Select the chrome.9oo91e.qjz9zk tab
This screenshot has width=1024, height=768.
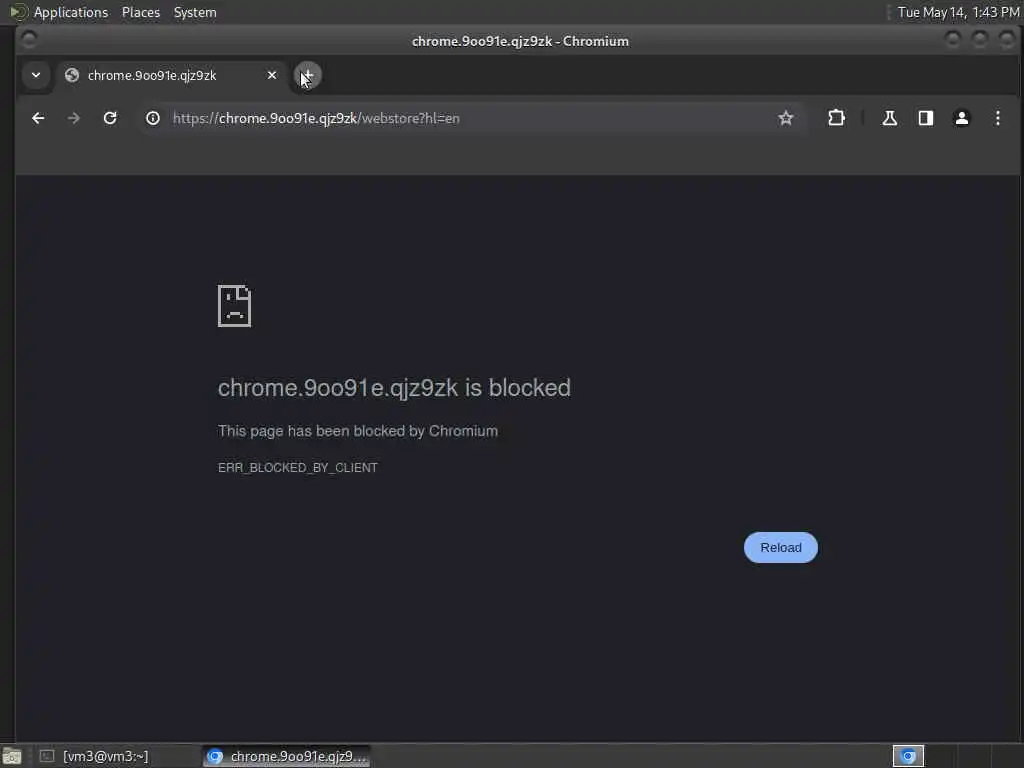coord(171,75)
